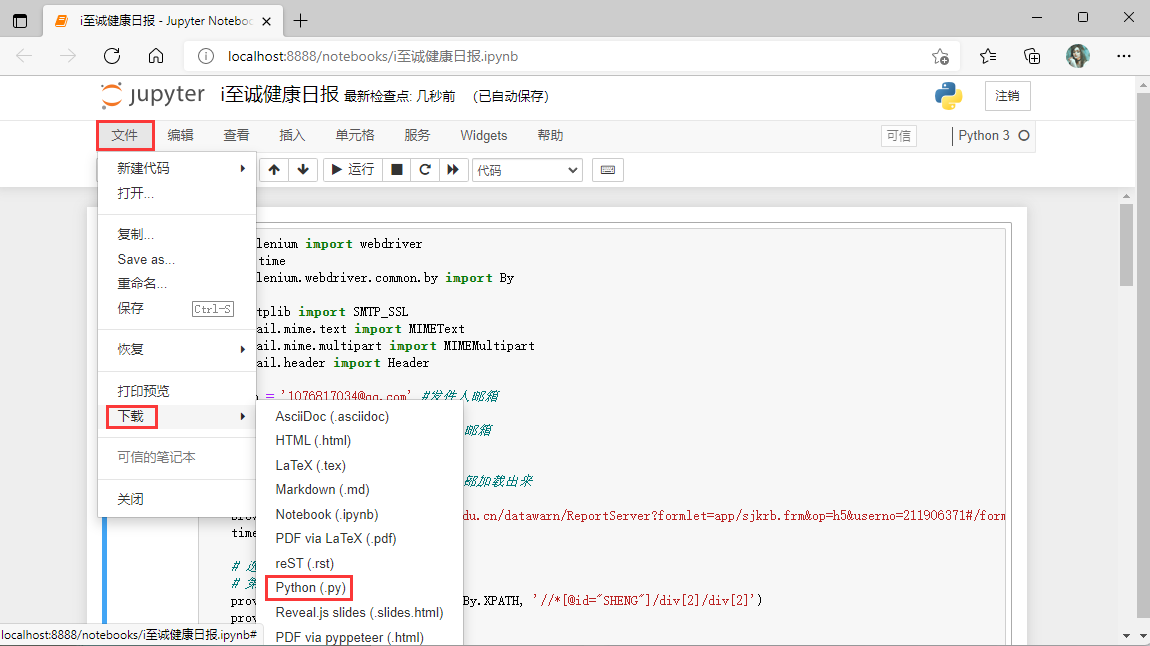Restart and run all with fast-forward icon
The image size is (1150, 646).
453,170
